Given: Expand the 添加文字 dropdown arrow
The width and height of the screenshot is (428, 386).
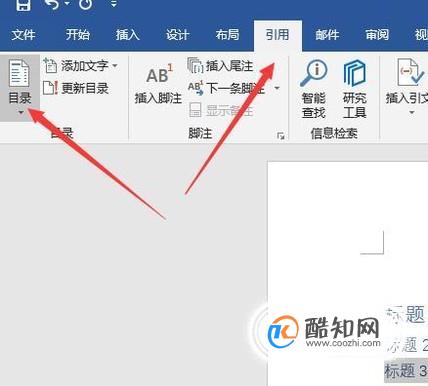Looking at the screenshot, I should (x=115, y=66).
